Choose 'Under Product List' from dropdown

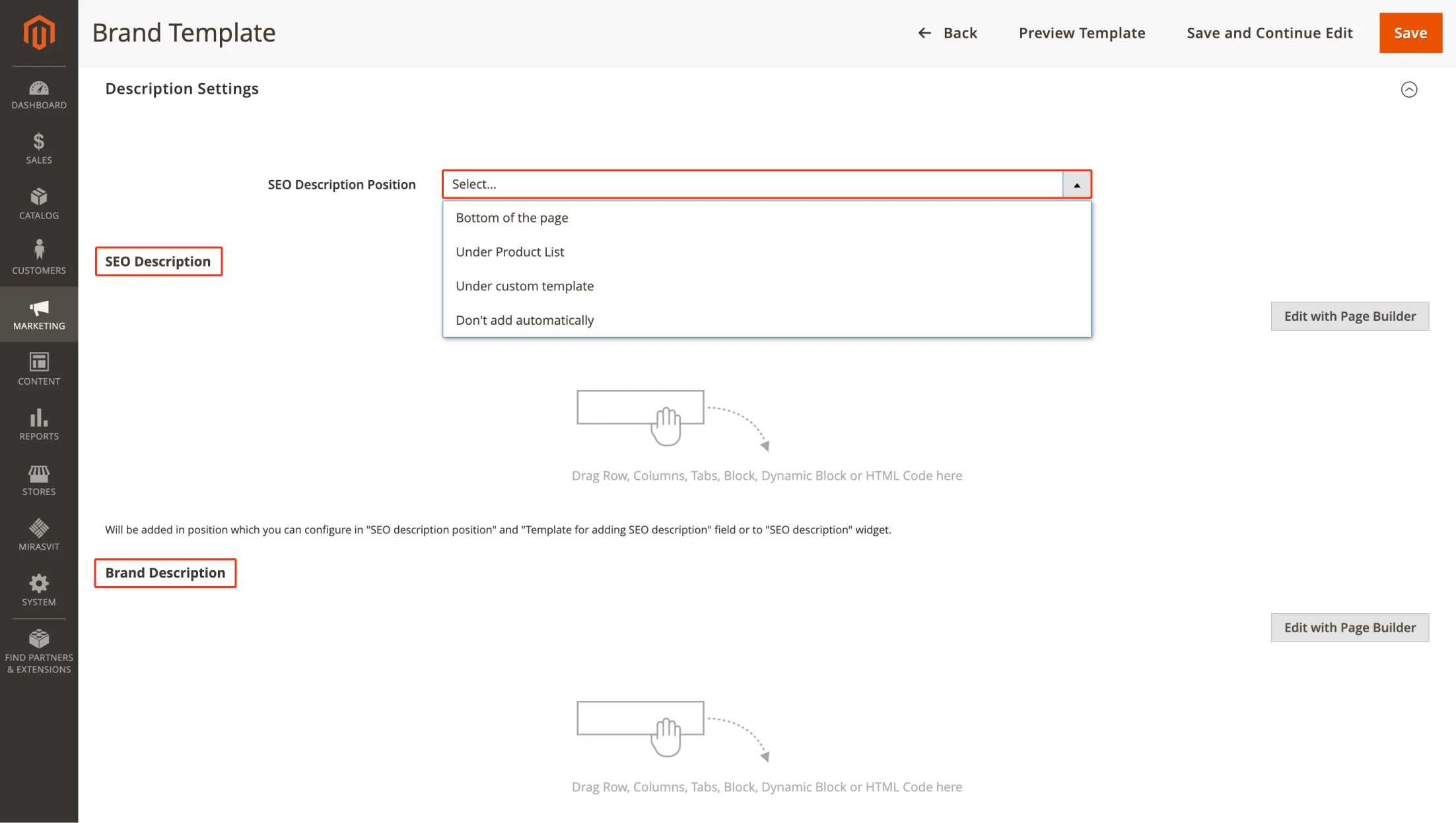[510, 251]
